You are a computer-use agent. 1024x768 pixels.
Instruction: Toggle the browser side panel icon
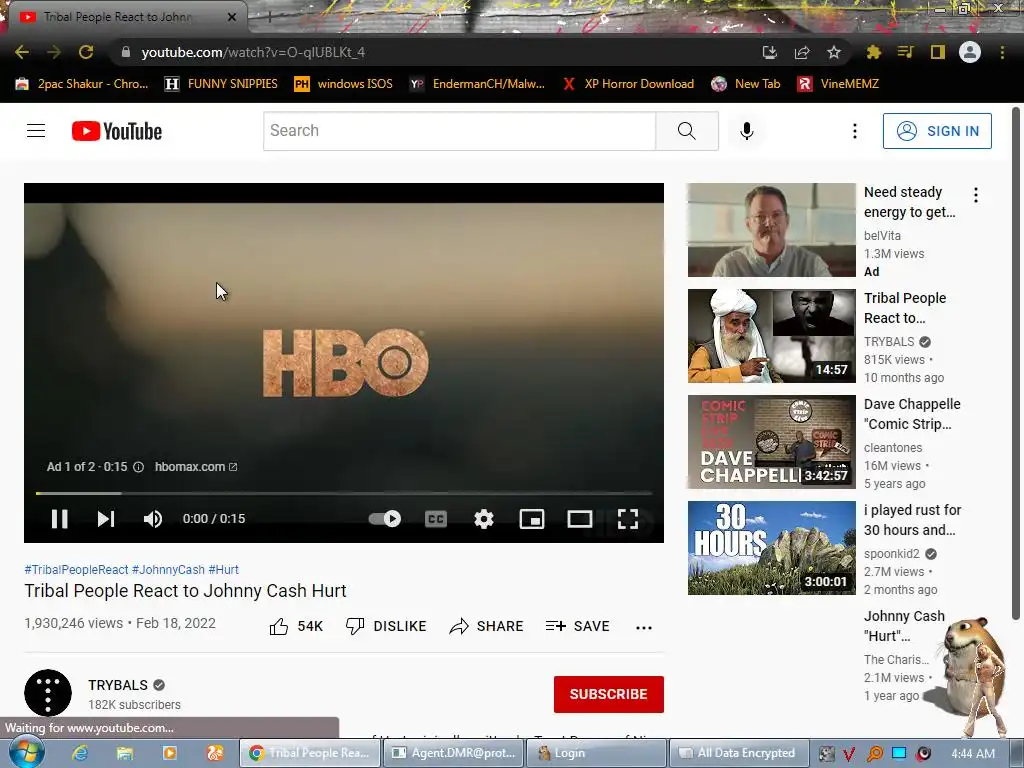coord(938,52)
